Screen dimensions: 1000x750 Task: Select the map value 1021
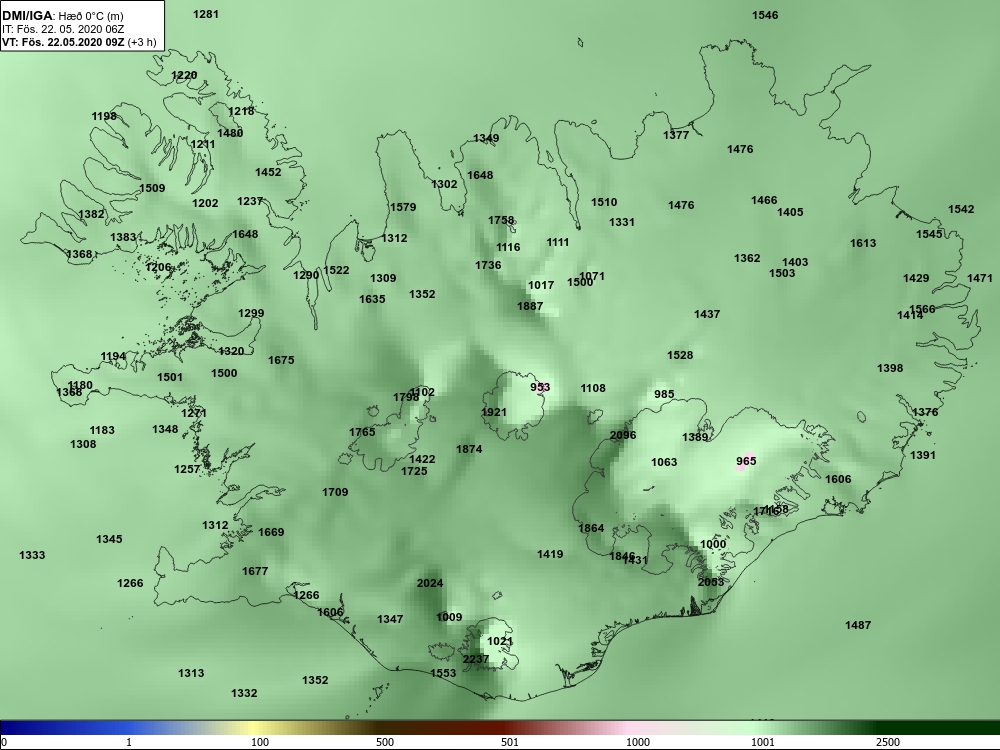pos(499,642)
